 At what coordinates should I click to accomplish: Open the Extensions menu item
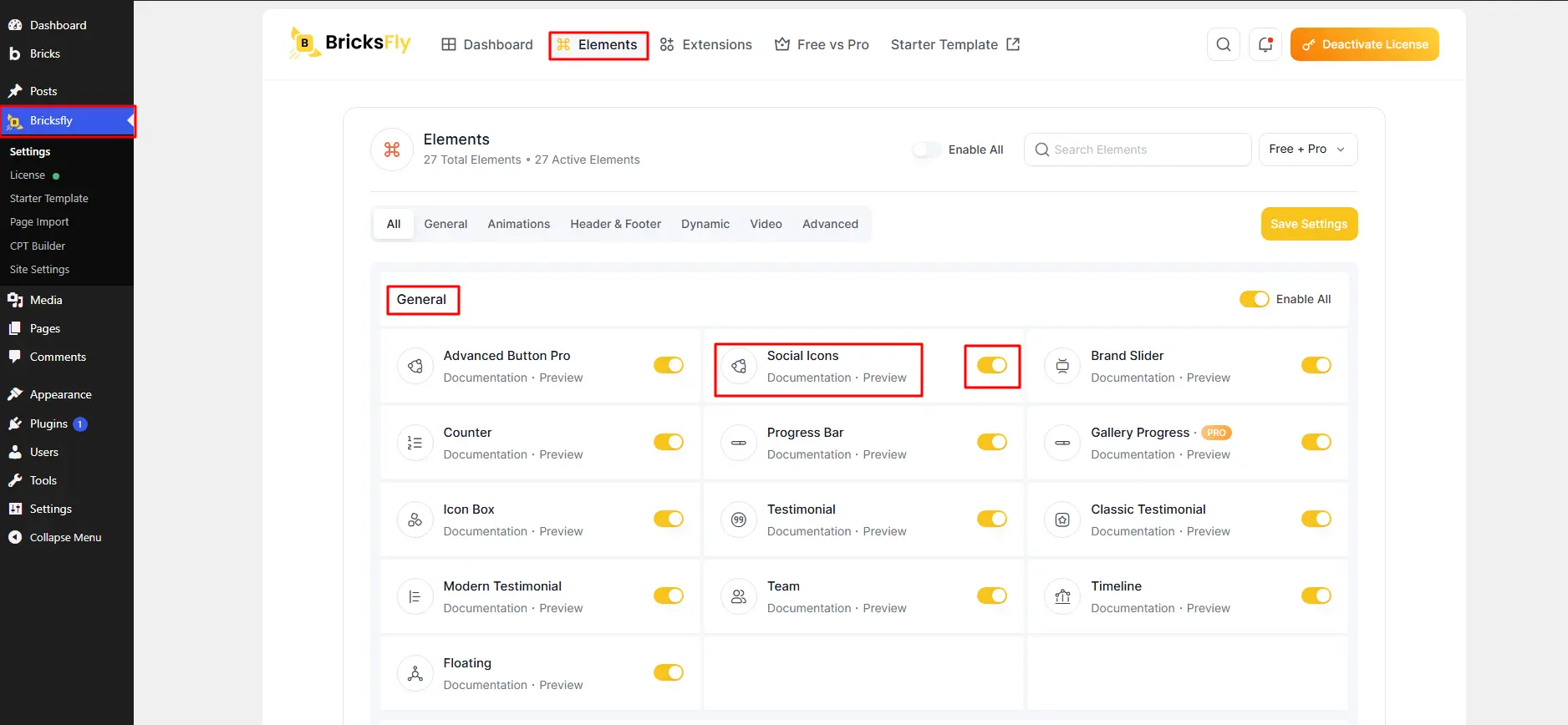pyautogui.click(x=706, y=44)
